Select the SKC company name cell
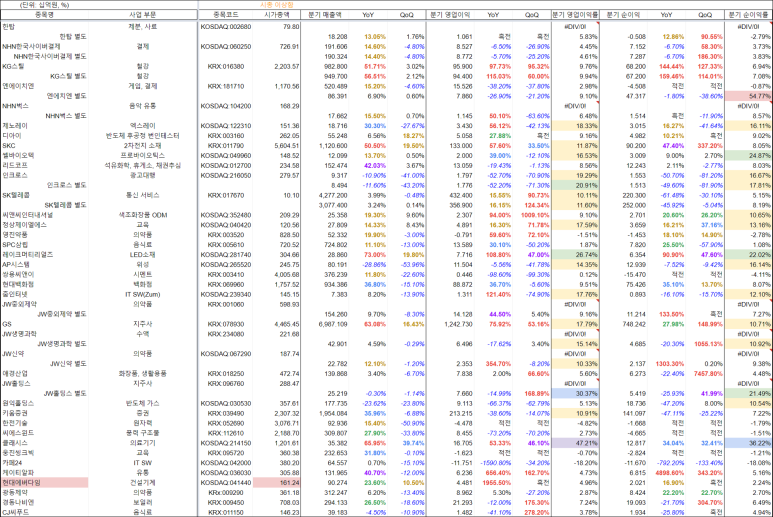 coord(9,145)
